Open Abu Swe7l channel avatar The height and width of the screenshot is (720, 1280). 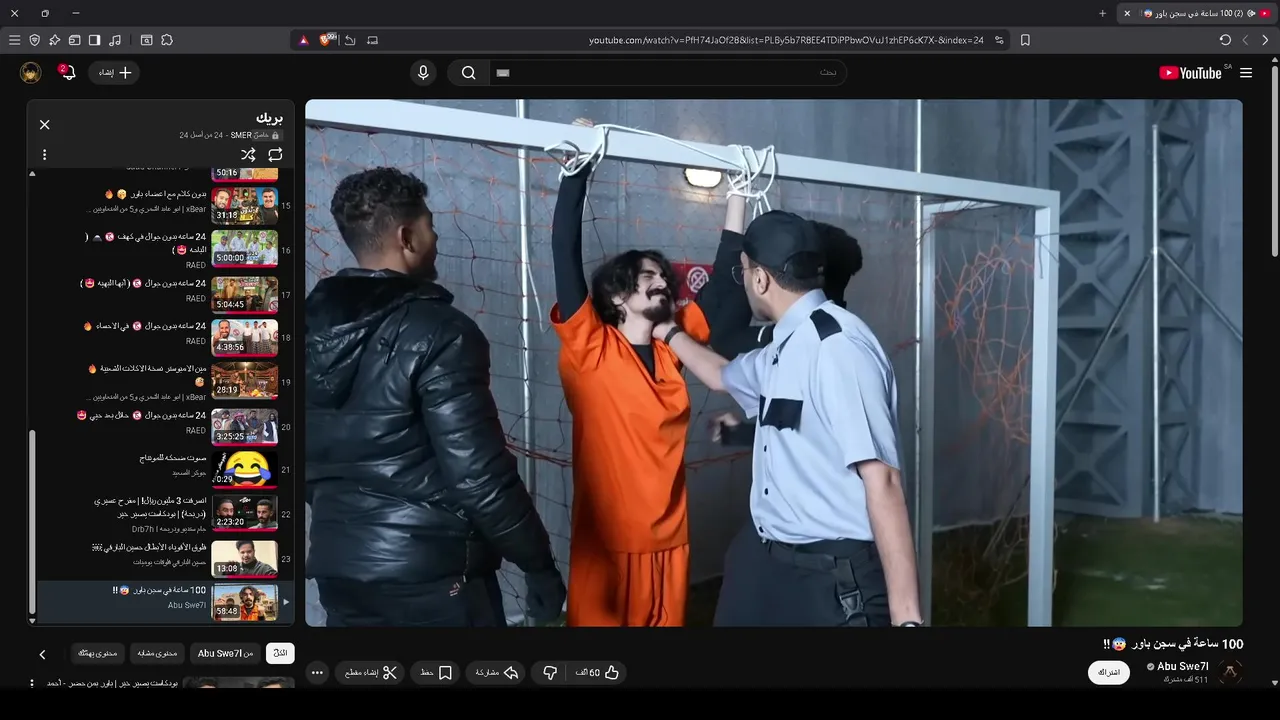1230,672
